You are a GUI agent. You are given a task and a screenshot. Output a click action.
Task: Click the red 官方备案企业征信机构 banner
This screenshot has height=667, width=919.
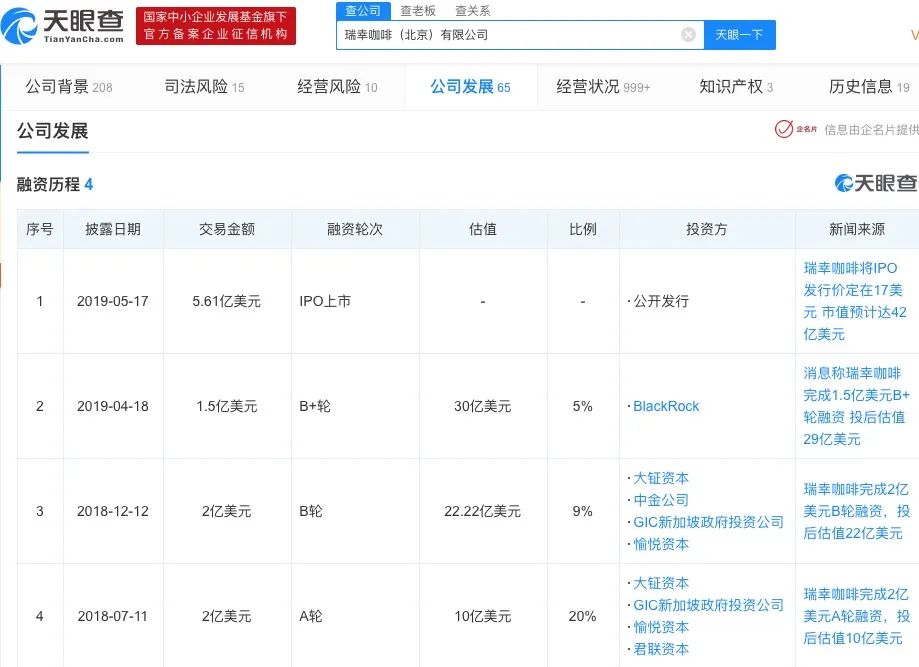216,26
